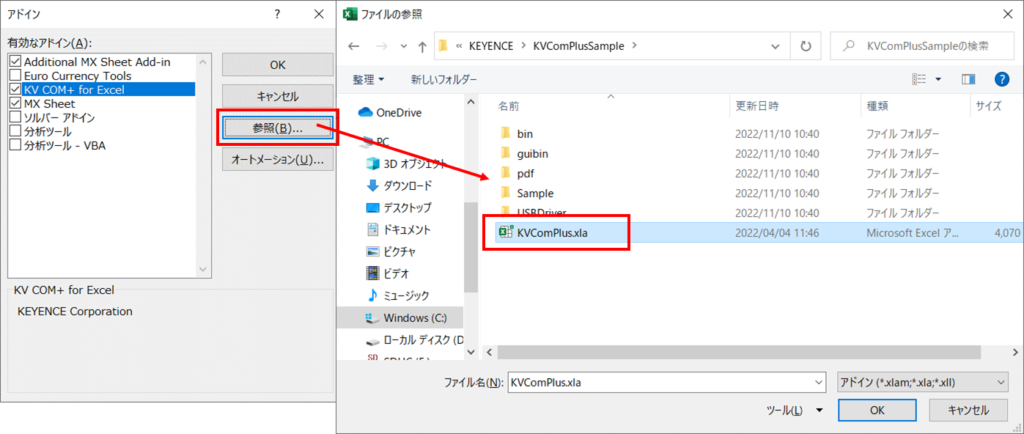Sort by 名前 column header
Screen dimensions: 1024x434
pyautogui.click(x=508, y=106)
